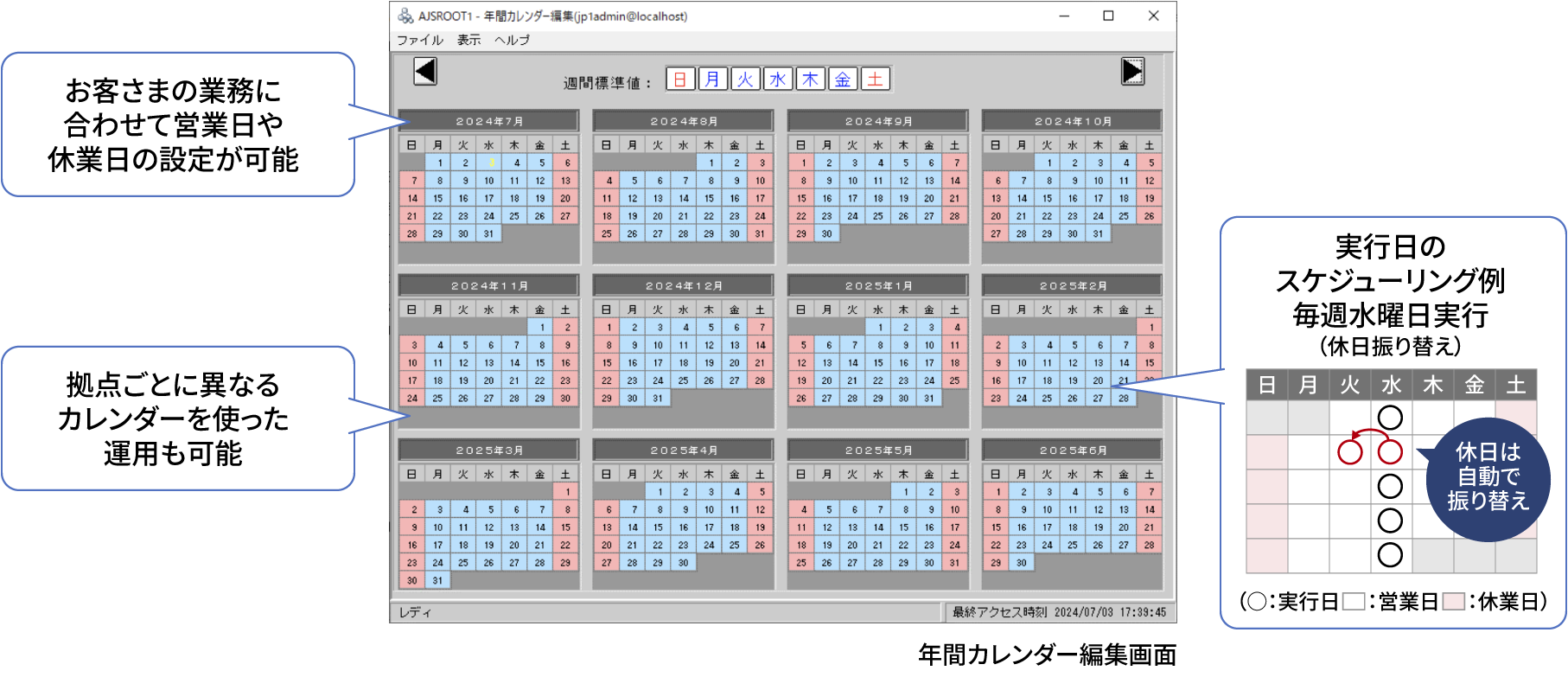Select the 2025年6月 month header
Screen dimensions: 1568x690
click(x=1073, y=450)
